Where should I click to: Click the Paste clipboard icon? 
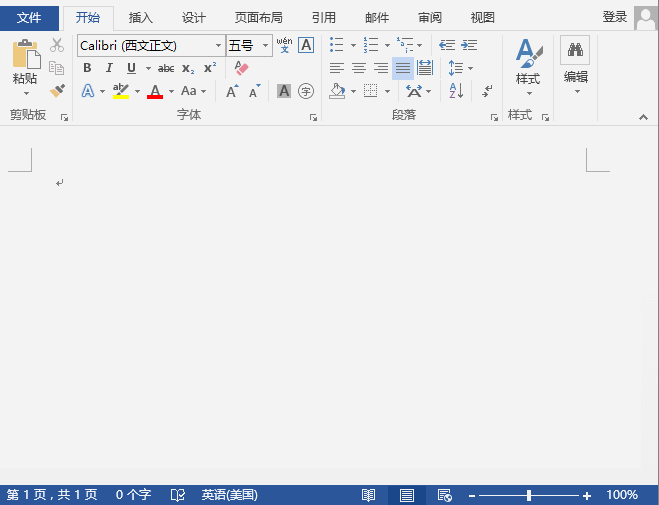(26, 54)
